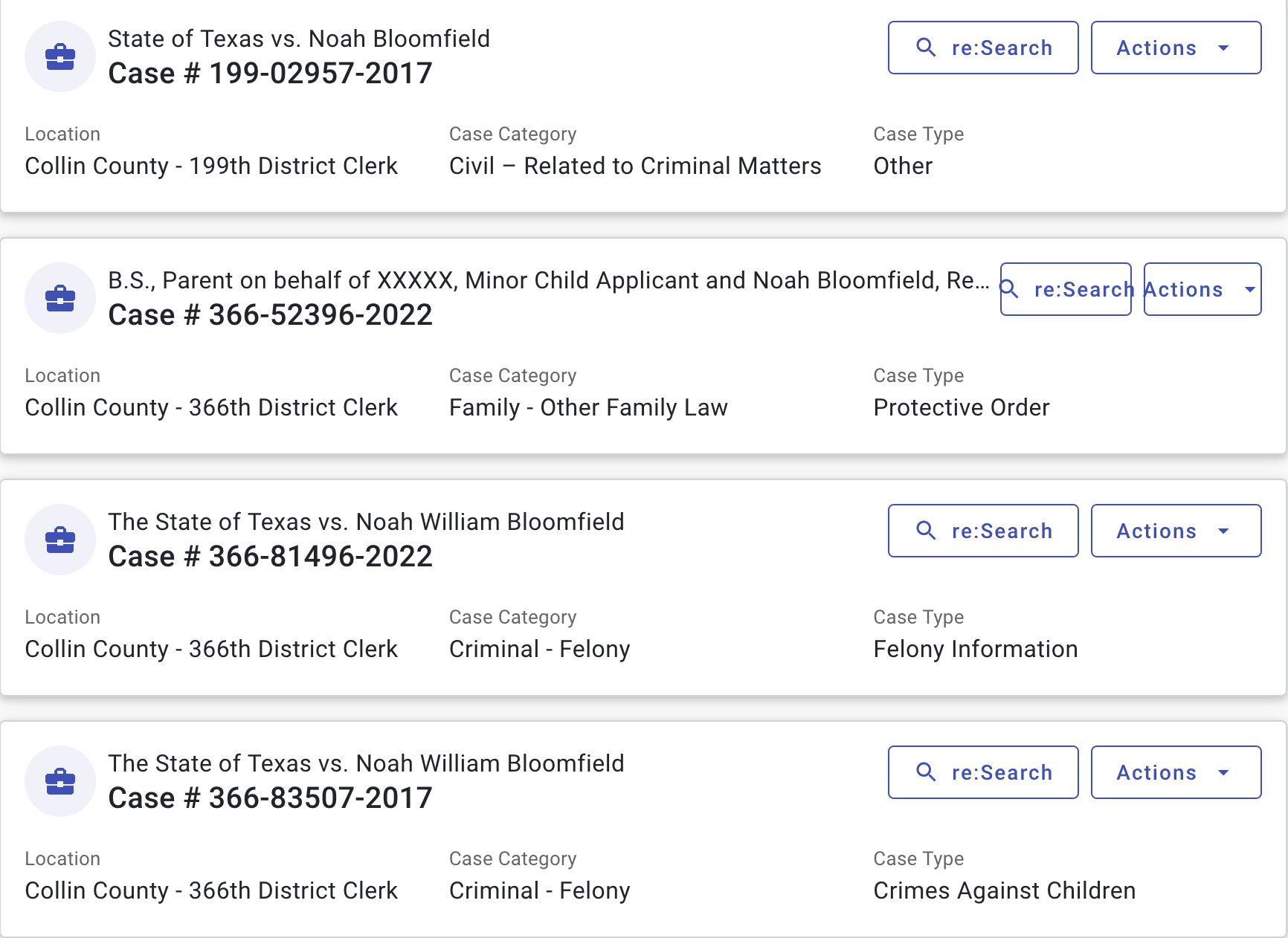Click briefcase icon for case 366-81496-2022
This screenshot has width=1288, height=938.
pyautogui.click(x=60, y=540)
